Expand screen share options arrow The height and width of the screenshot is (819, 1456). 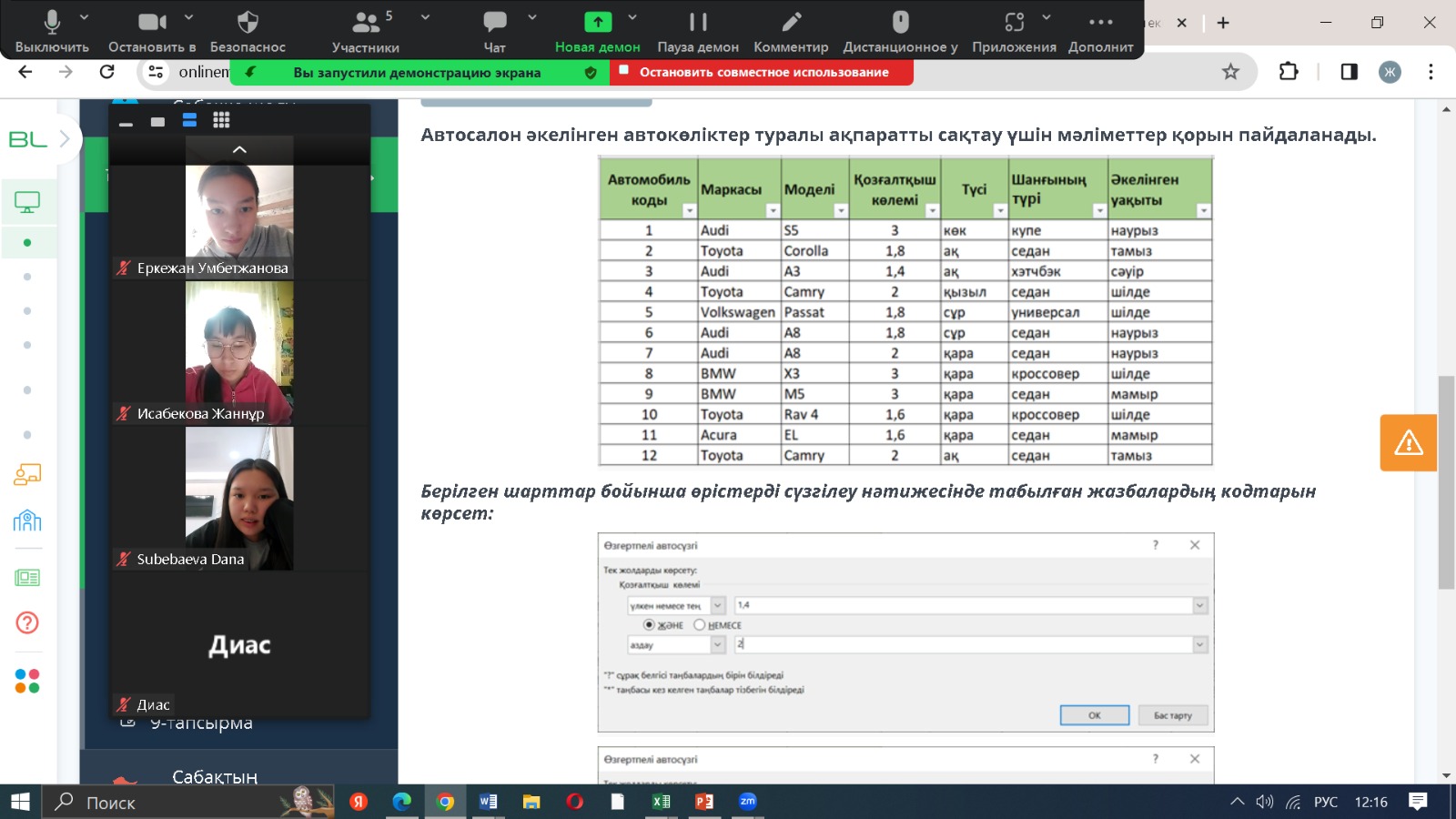(632, 17)
